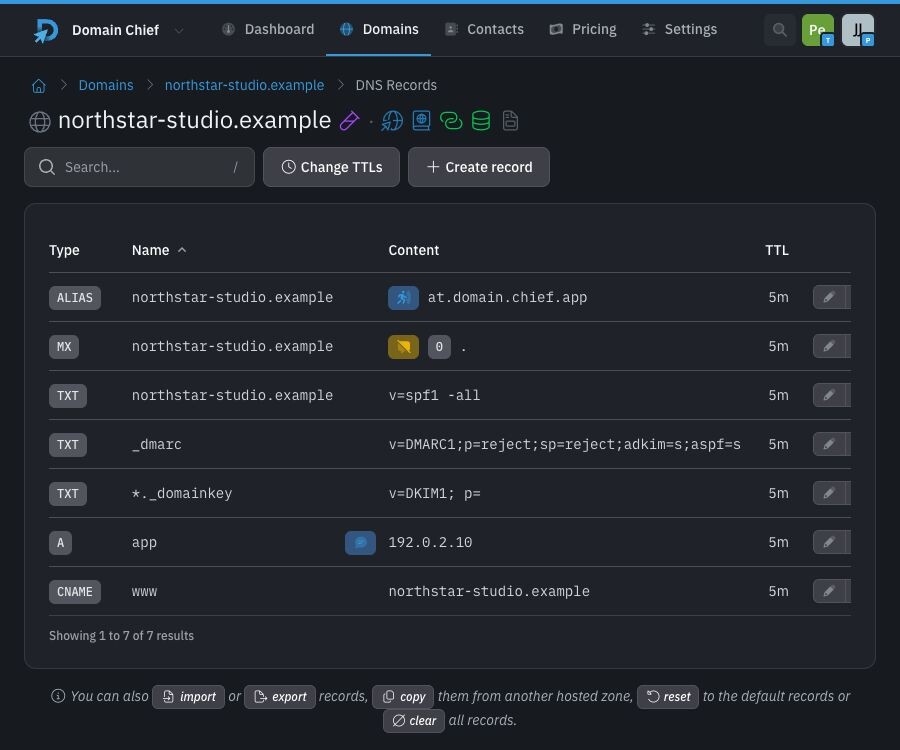Open the Settings tab
This screenshot has height=750, width=900.
pos(680,29)
